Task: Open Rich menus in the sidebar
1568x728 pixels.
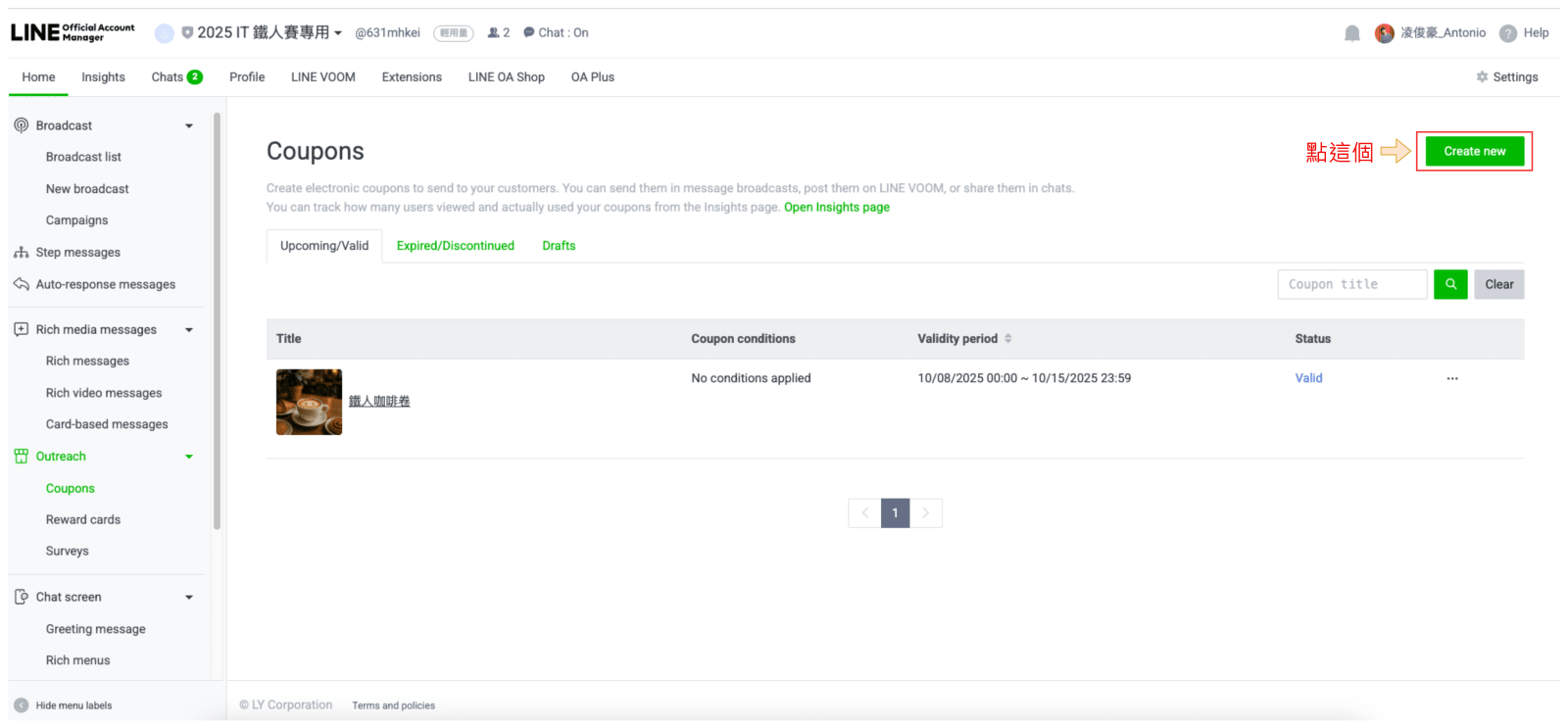Action: tap(78, 660)
